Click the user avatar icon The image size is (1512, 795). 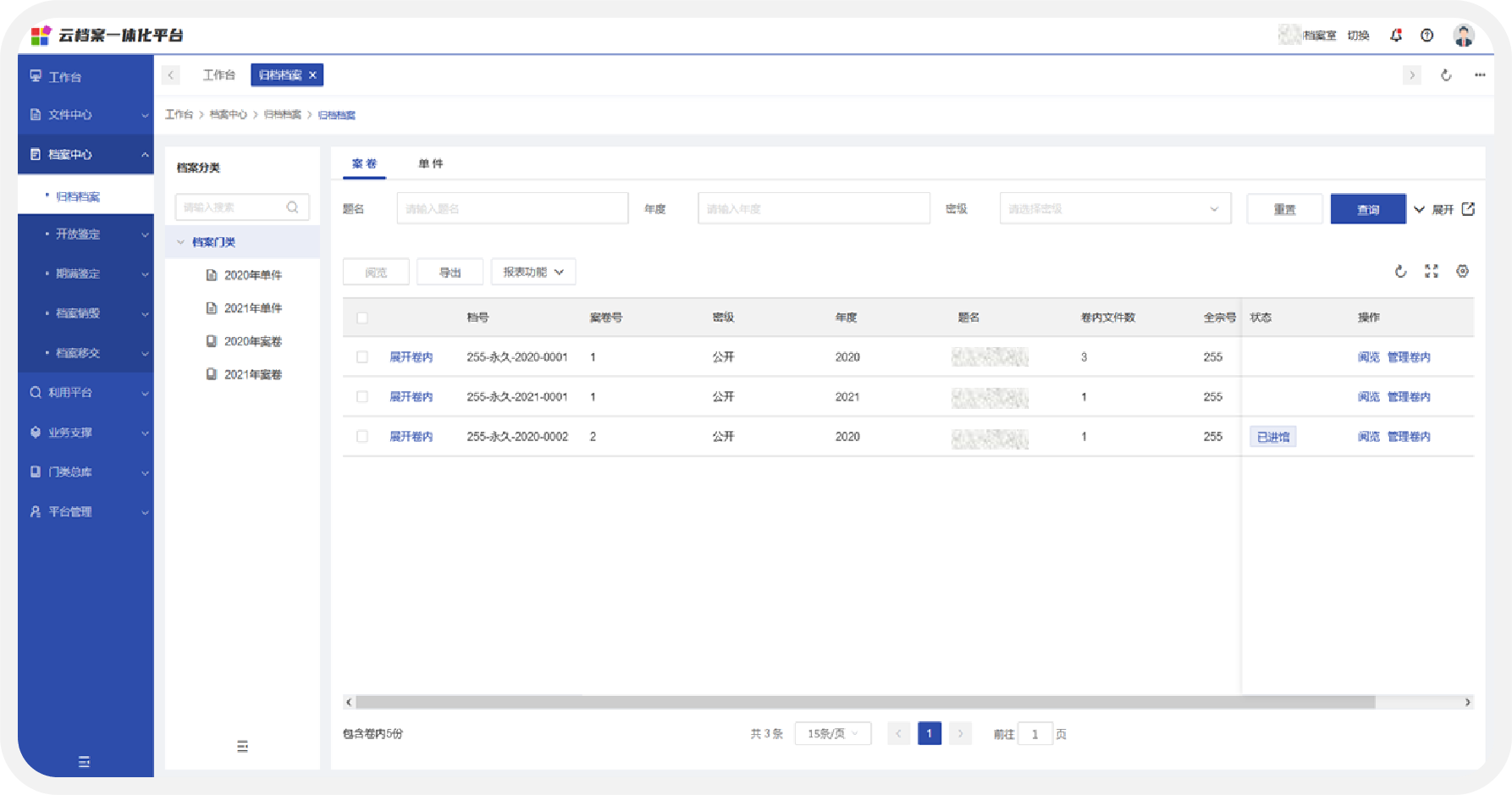pyautogui.click(x=1464, y=35)
